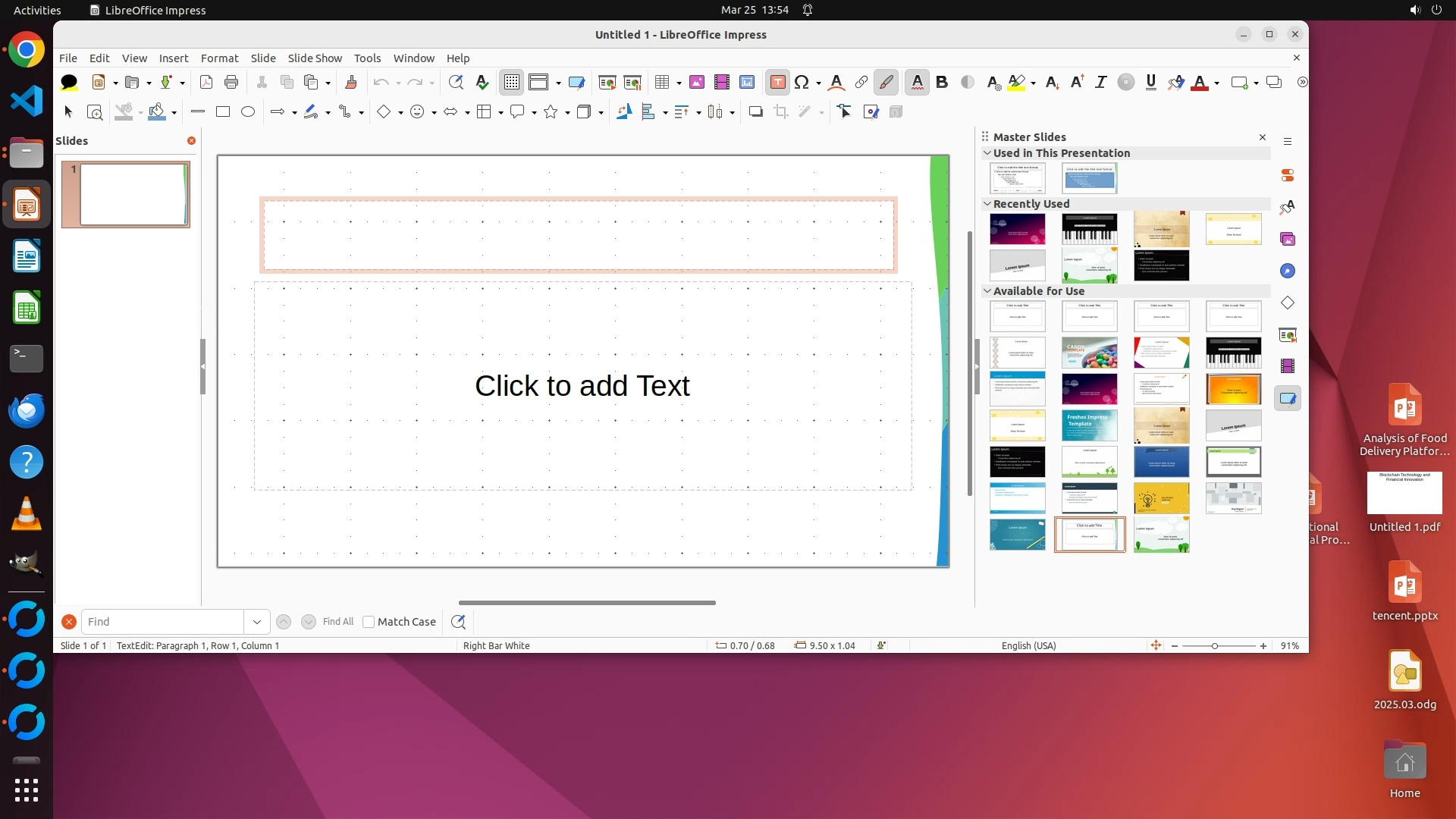Select the Ellipse shape tool
This screenshot has height=819, width=1456.
coord(248,111)
